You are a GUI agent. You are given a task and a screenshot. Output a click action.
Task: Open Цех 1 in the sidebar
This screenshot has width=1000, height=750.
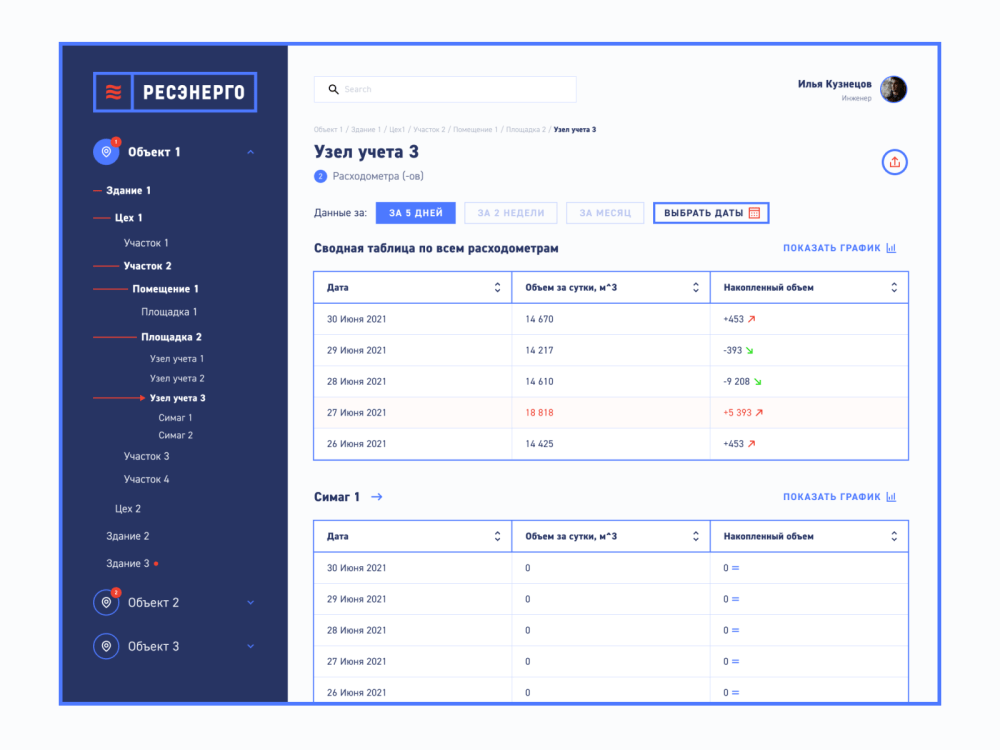tap(128, 217)
